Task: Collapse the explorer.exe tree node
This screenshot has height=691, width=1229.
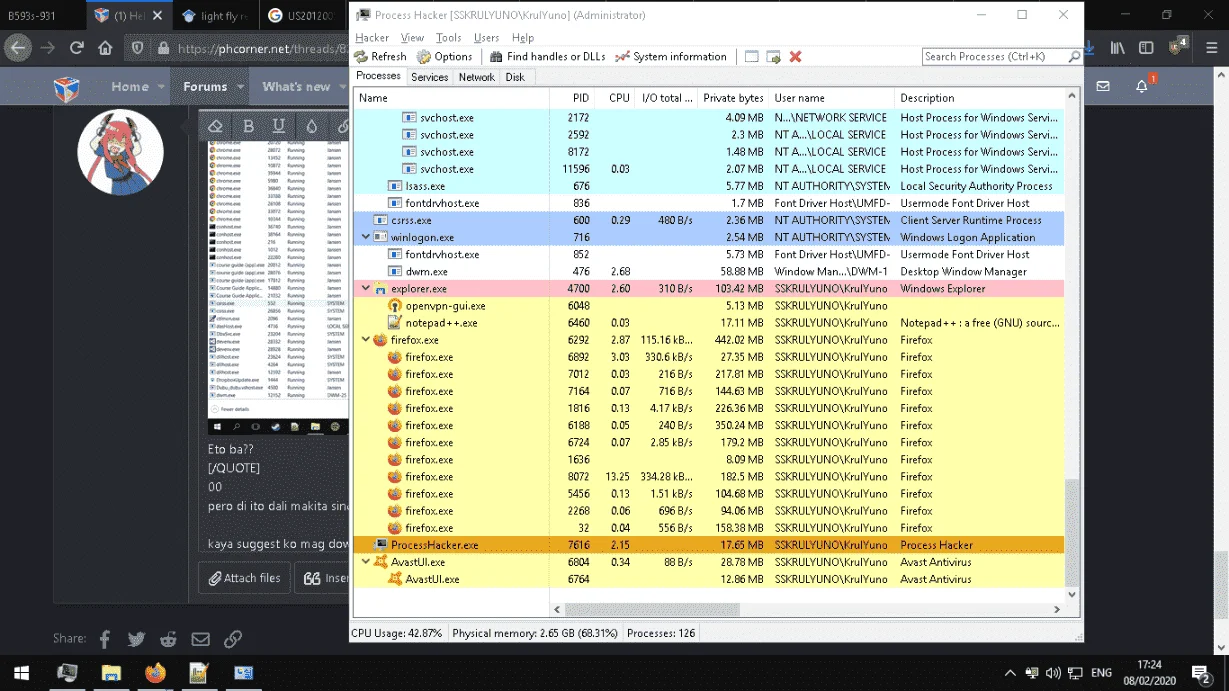Action: [x=365, y=289]
